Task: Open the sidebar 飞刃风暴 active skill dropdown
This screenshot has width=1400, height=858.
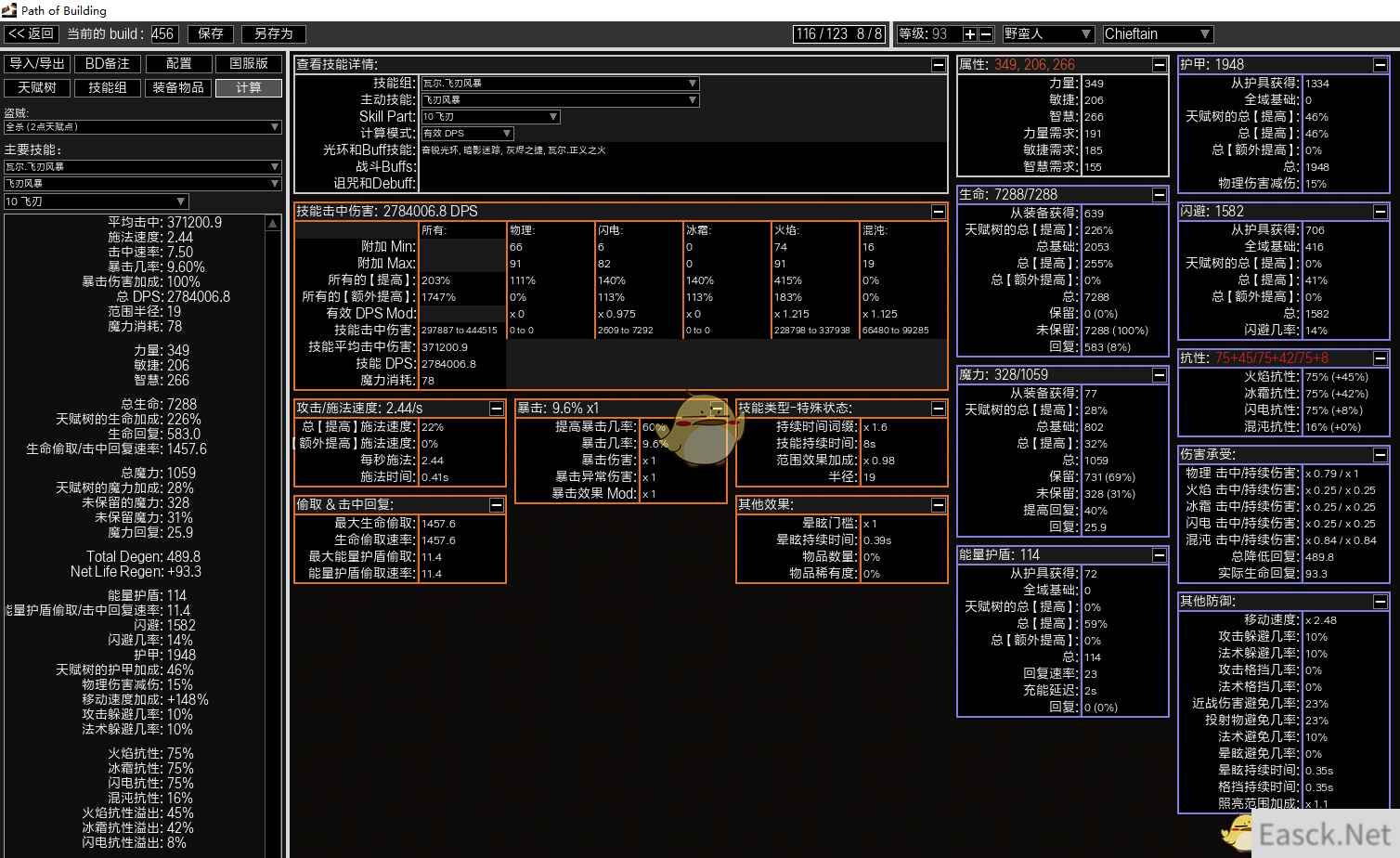Action: click(x=142, y=184)
